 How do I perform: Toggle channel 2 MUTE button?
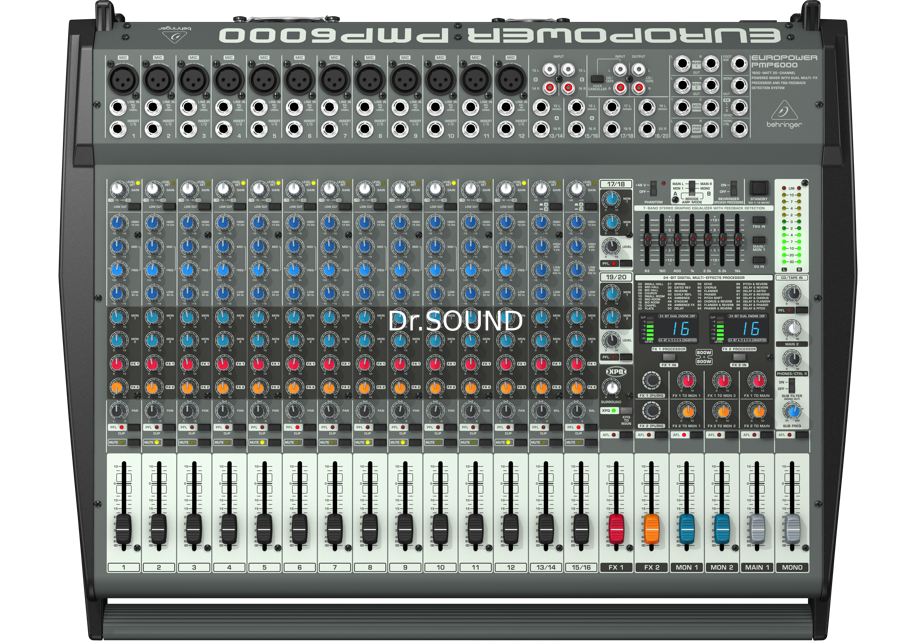169,442
